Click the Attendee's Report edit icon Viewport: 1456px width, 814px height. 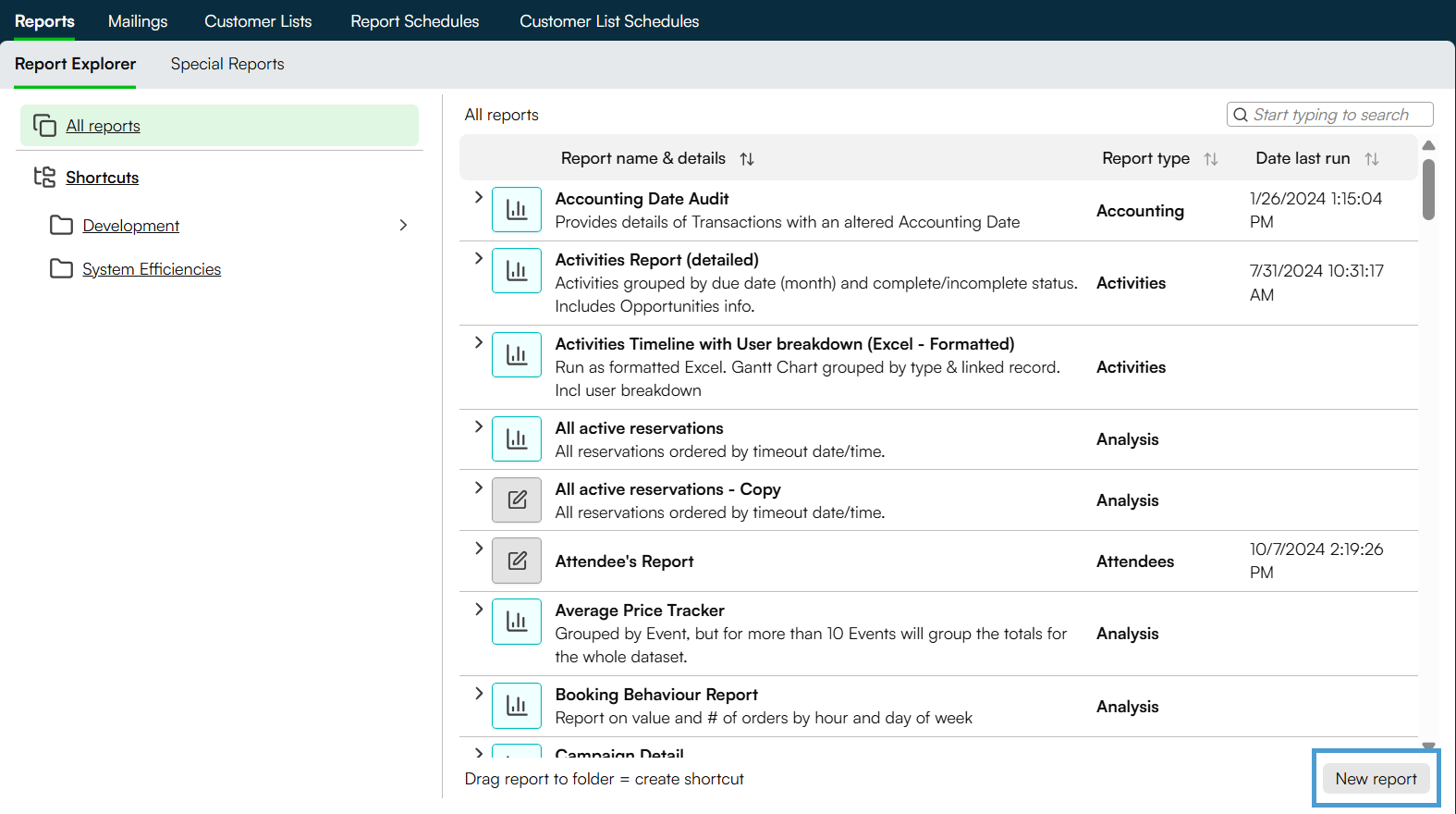click(517, 561)
